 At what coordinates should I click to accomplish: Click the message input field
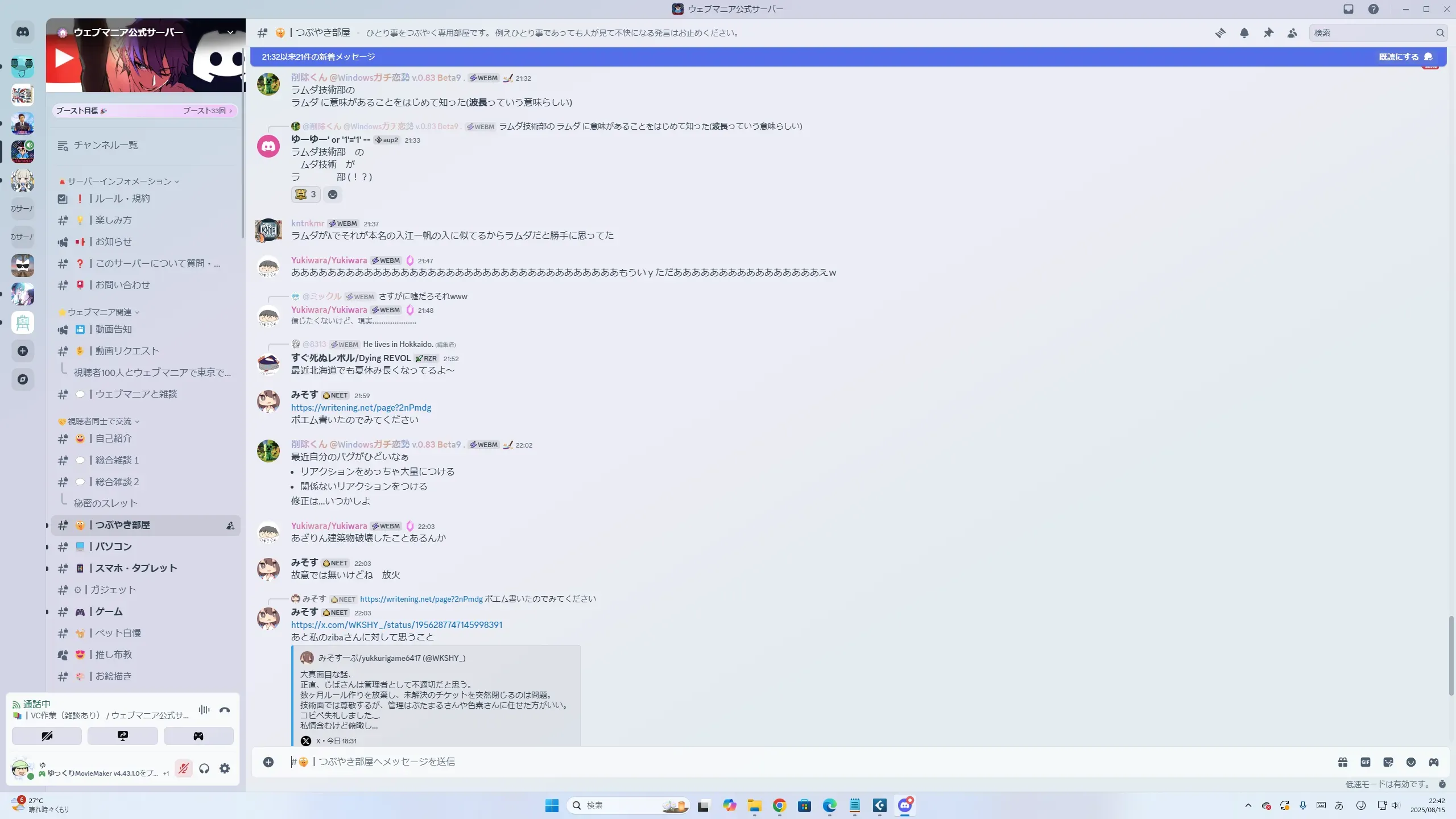click(x=796, y=762)
